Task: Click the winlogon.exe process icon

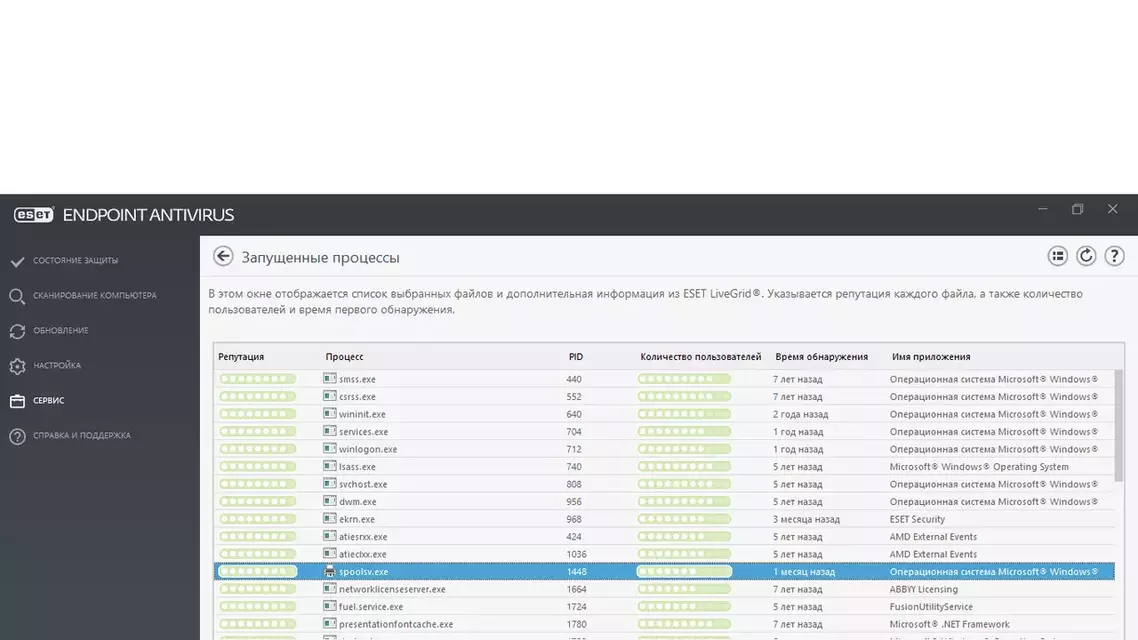Action: click(329, 448)
